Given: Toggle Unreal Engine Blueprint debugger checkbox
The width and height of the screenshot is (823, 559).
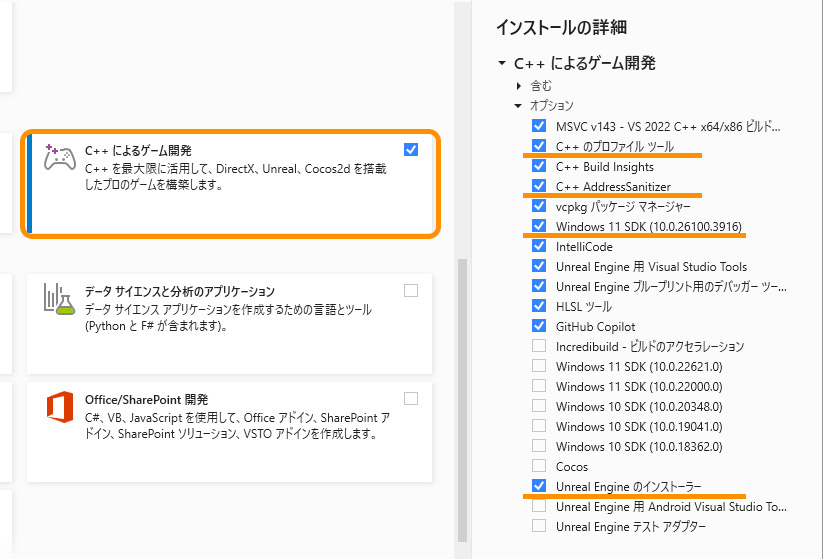Looking at the screenshot, I should point(539,285).
